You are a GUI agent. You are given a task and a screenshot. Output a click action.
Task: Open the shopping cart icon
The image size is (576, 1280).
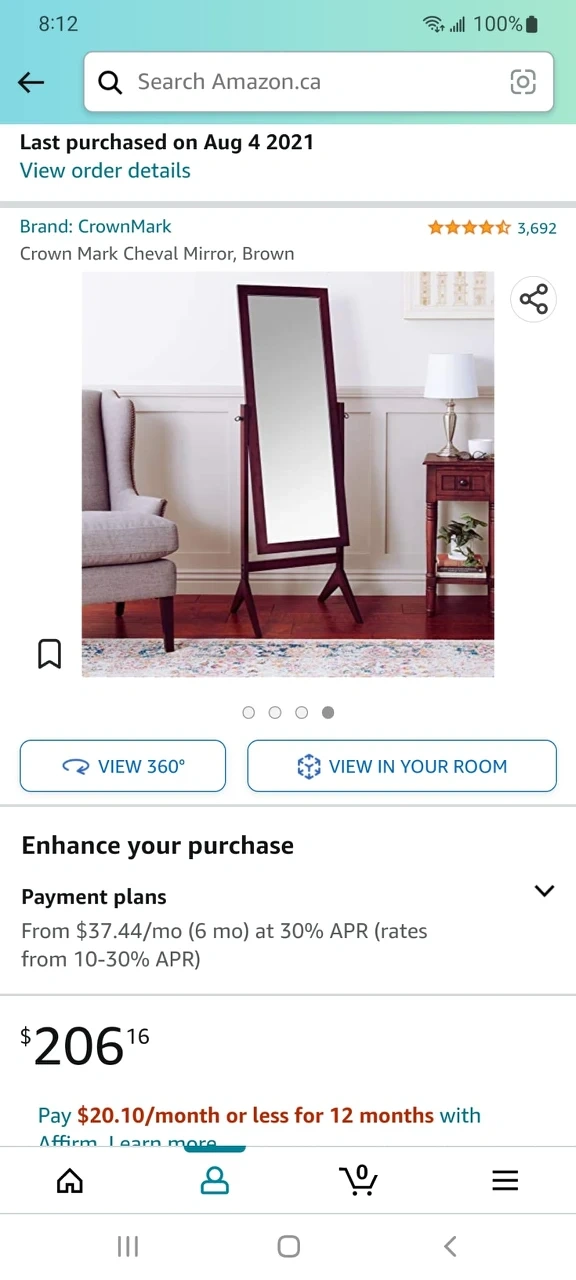tap(358, 1180)
